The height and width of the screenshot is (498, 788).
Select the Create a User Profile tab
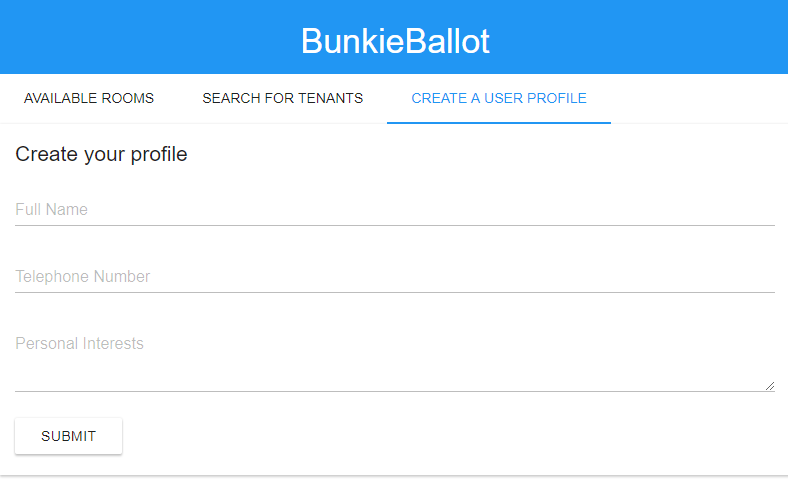(x=499, y=98)
